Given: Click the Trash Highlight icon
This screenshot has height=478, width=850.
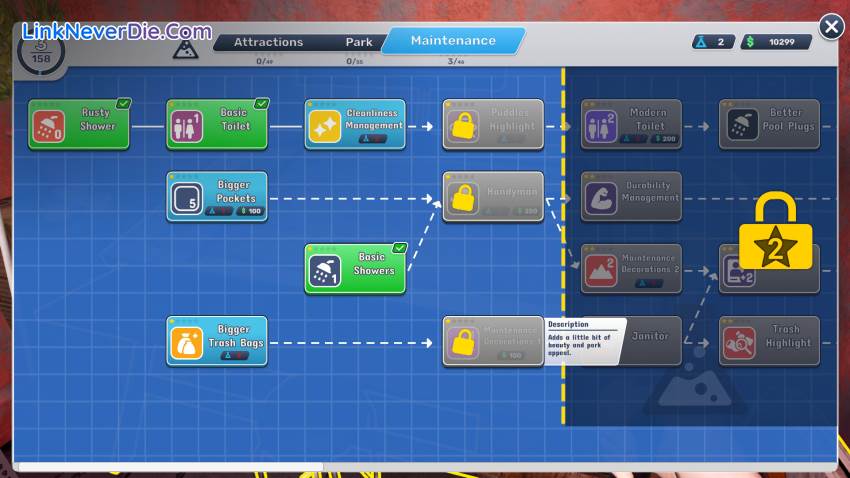Looking at the screenshot, I should 739,342.
